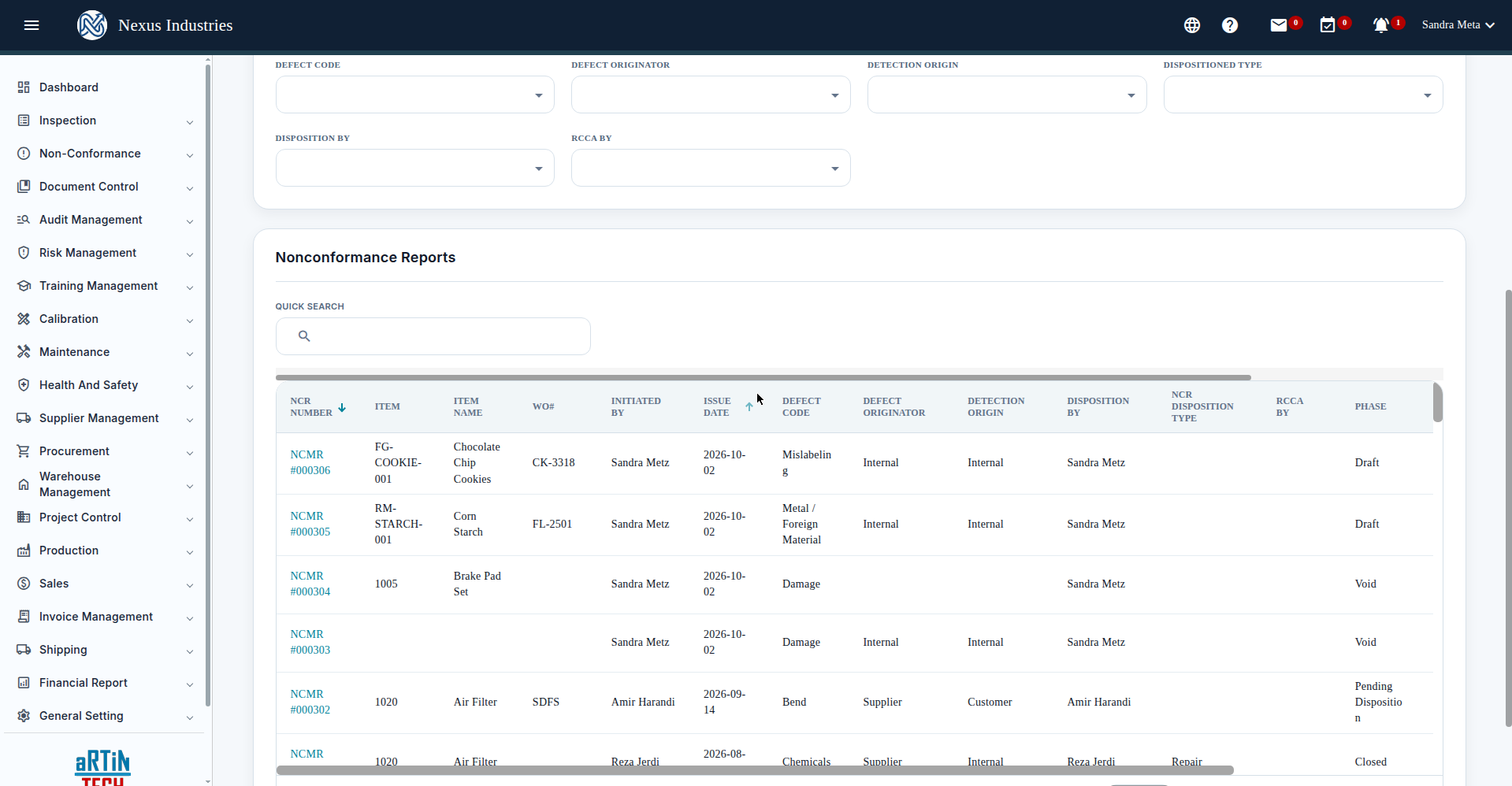Open the notifications bell icon
Screen dimensions: 1512x786
coord(1380,25)
